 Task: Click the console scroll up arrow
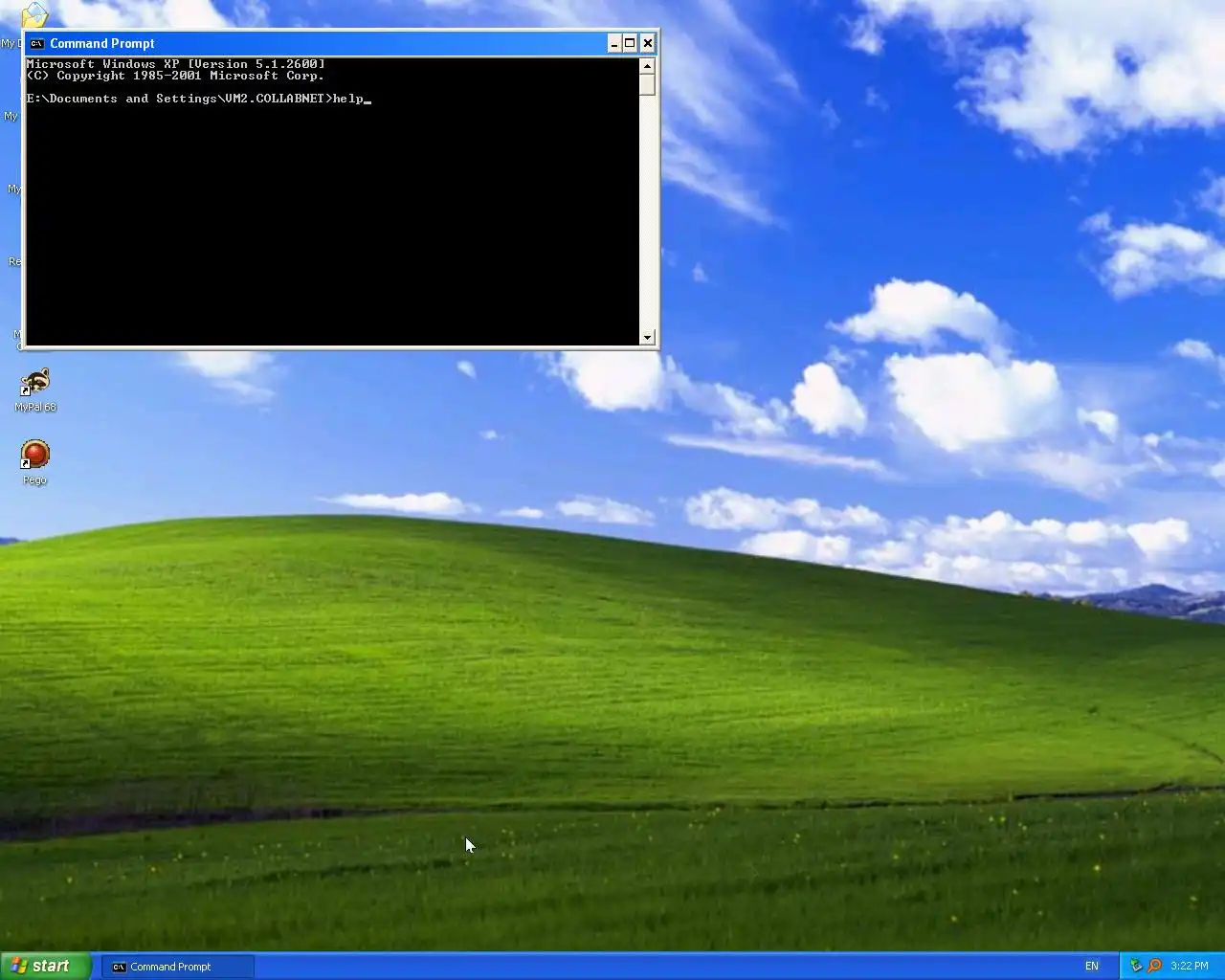[x=647, y=66]
